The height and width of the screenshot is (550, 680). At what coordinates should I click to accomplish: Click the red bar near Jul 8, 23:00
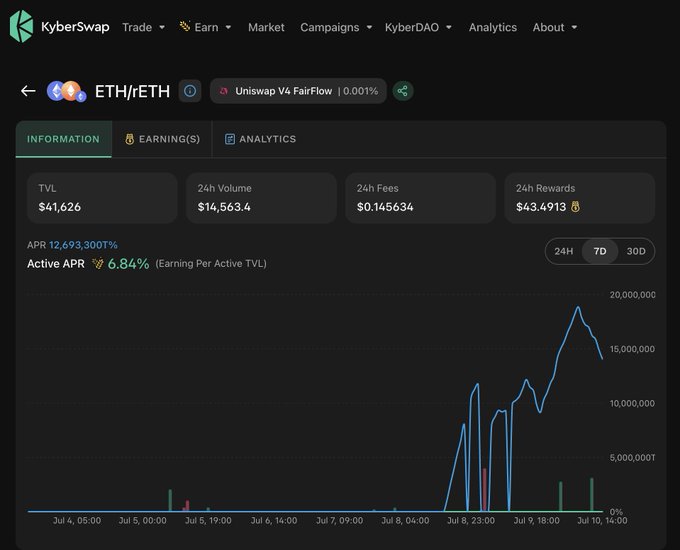(x=484, y=490)
